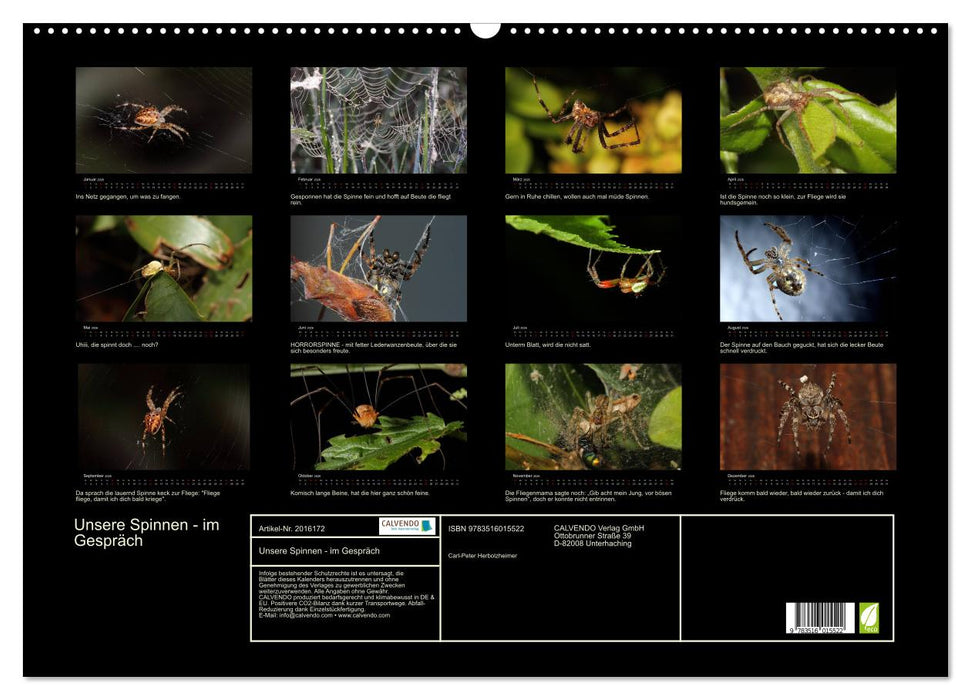
Task: Open the September spider photo
Action: tap(164, 416)
